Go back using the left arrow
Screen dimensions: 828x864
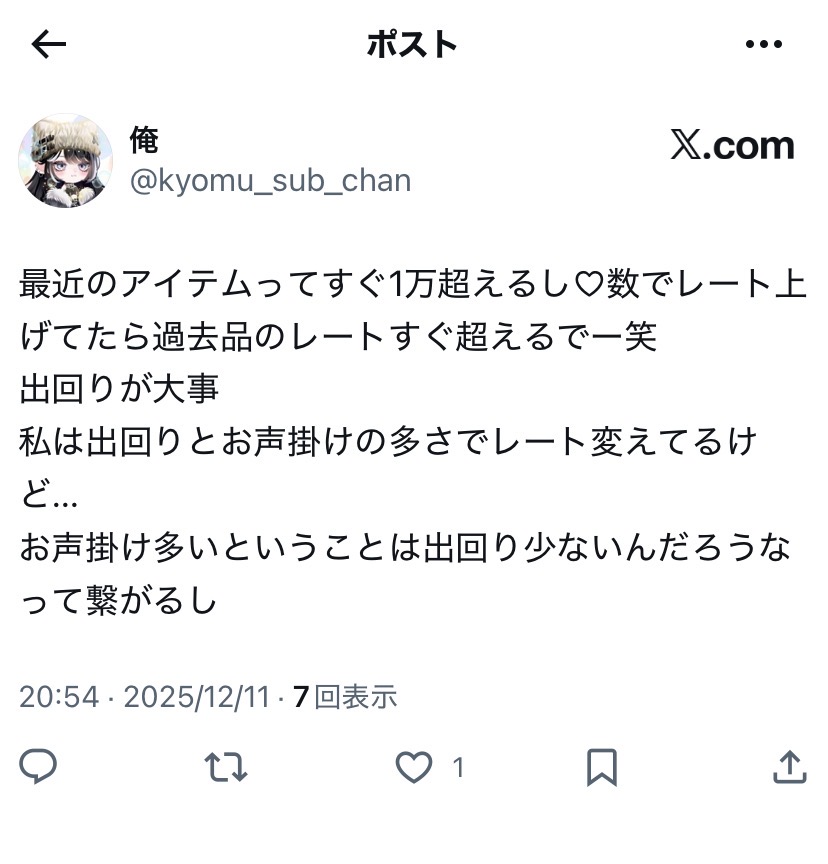tap(48, 44)
